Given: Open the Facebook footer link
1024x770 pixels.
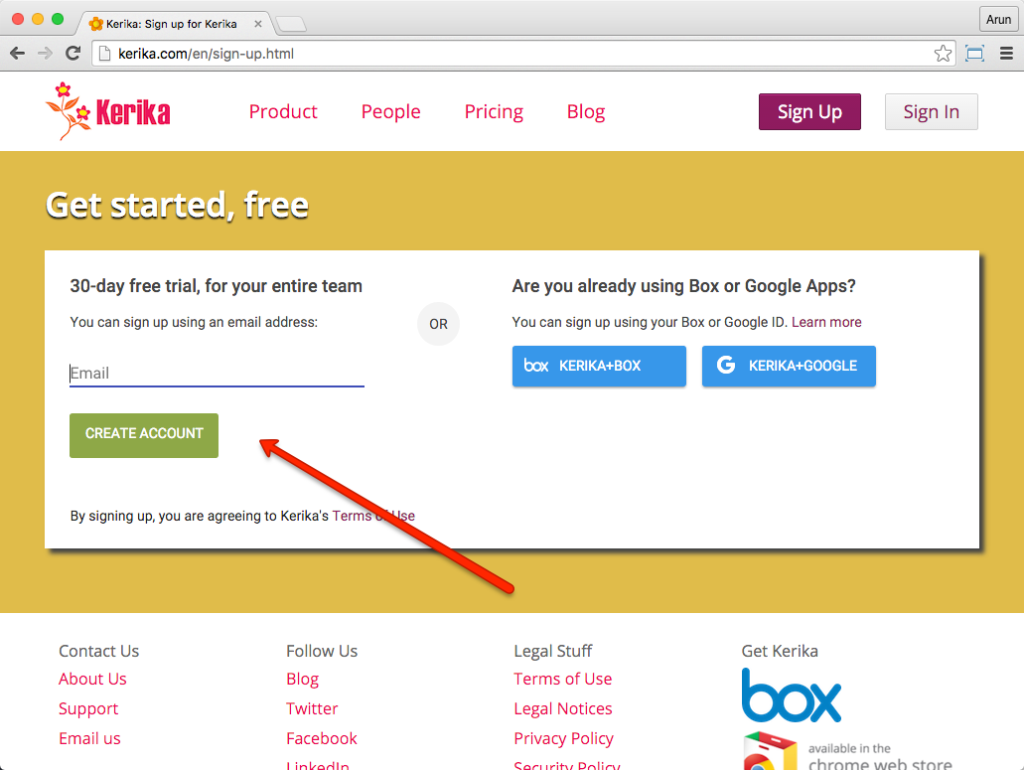Looking at the screenshot, I should 321,738.
